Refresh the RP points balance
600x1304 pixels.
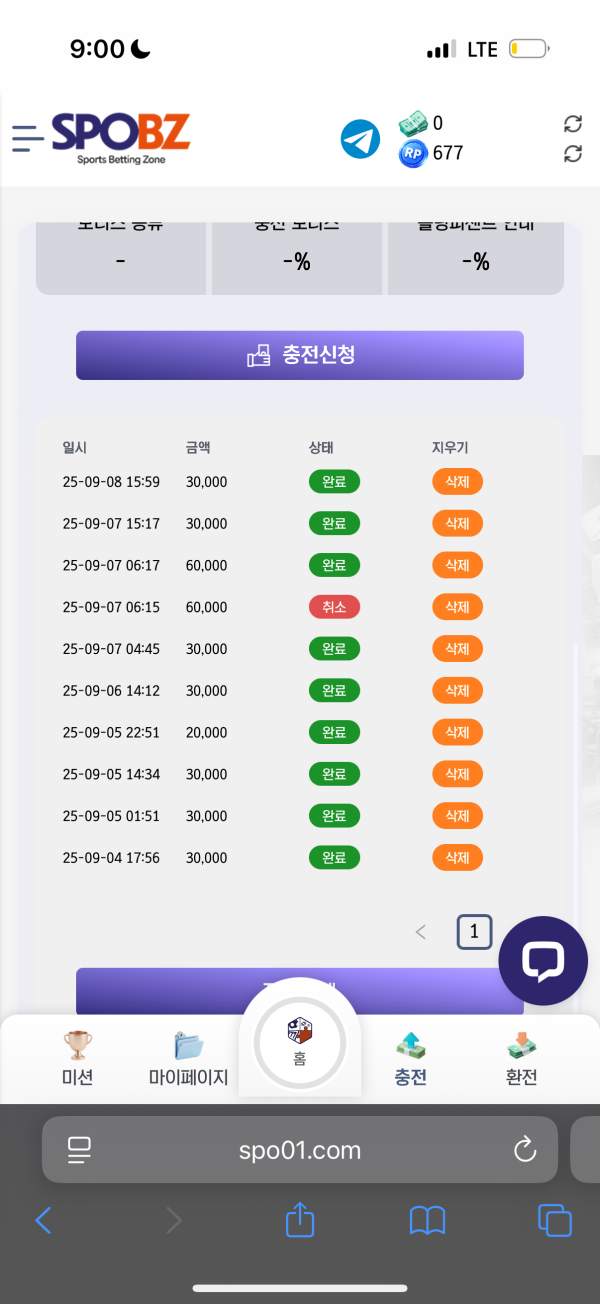(573, 154)
